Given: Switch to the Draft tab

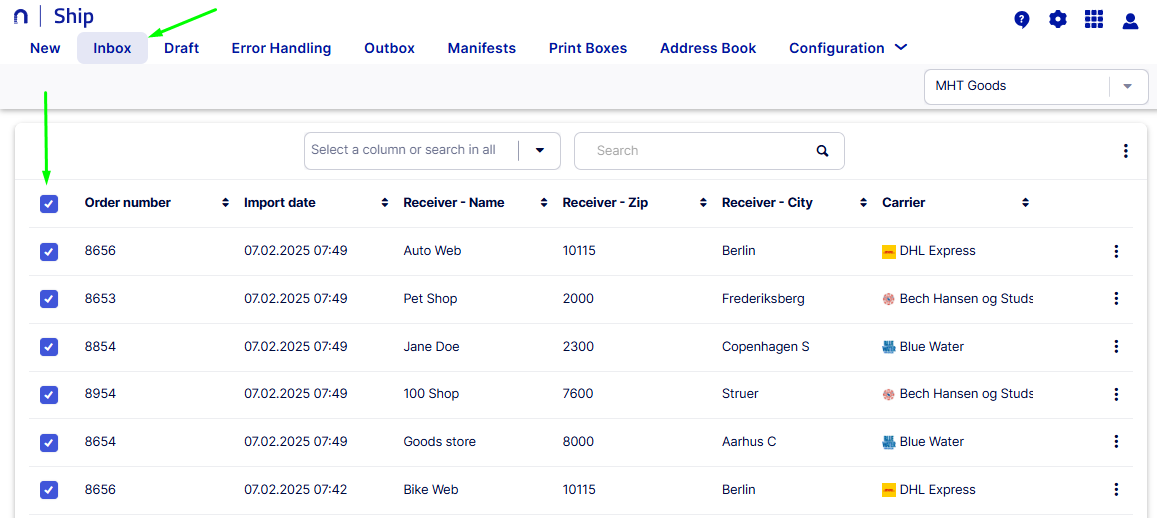Looking at the screenshot, I should pyautogui.click(x=181, y=48).
